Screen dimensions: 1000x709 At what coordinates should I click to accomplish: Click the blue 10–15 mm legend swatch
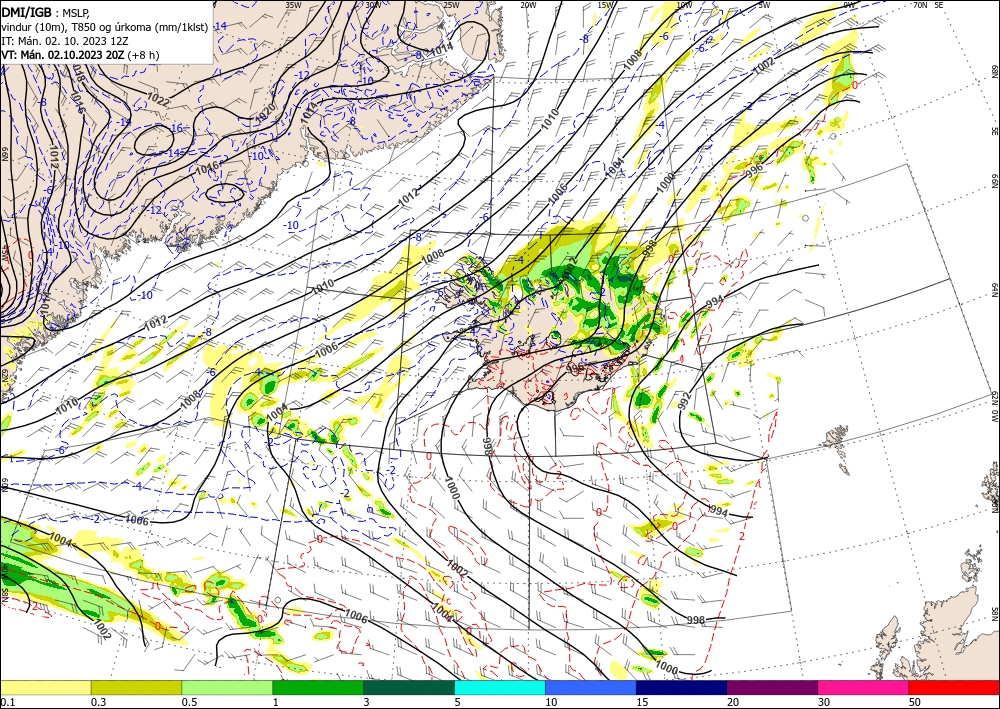[591, 687]
